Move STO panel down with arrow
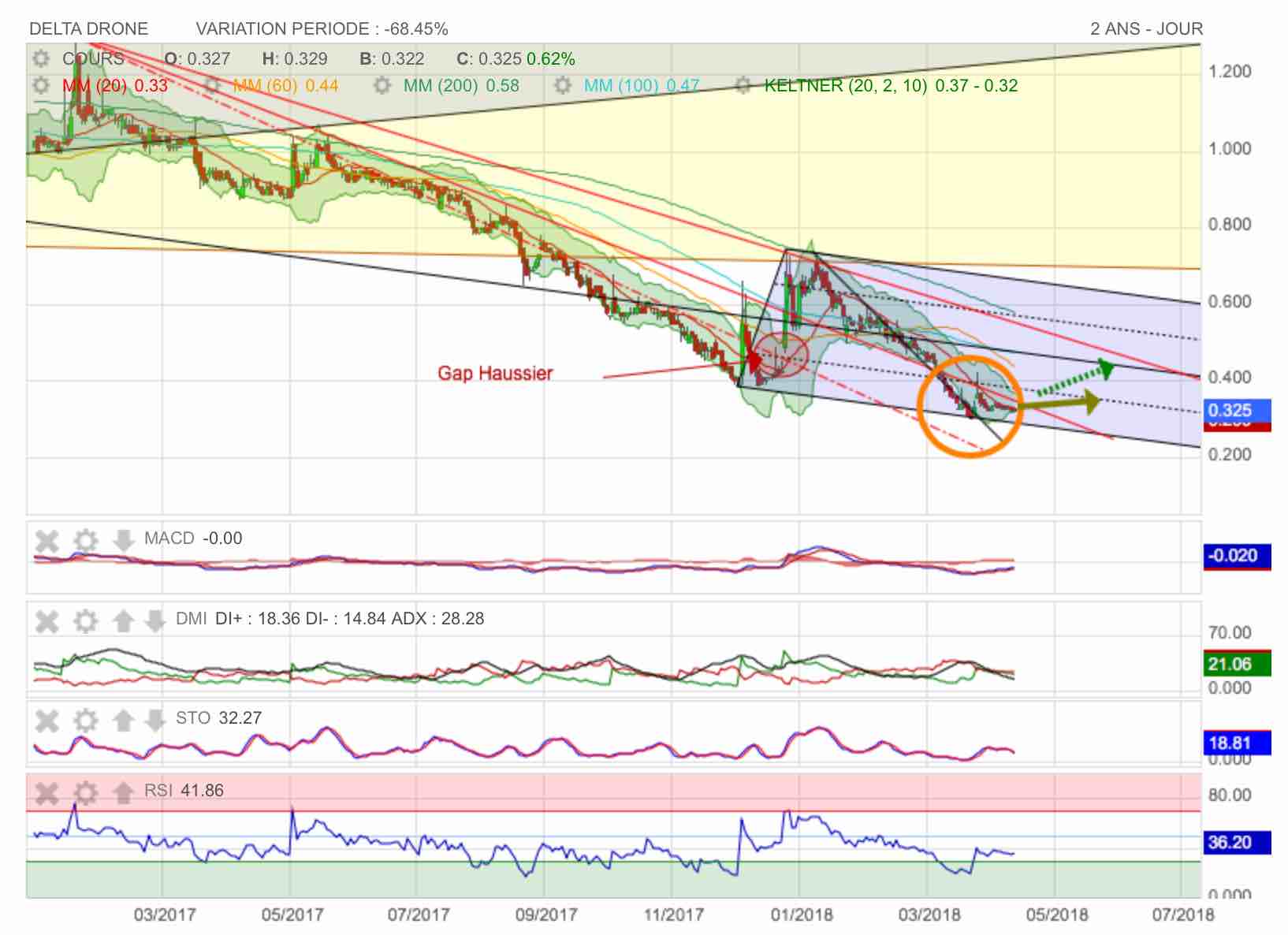The image size is (1288, 935). (x=154, y=720)
